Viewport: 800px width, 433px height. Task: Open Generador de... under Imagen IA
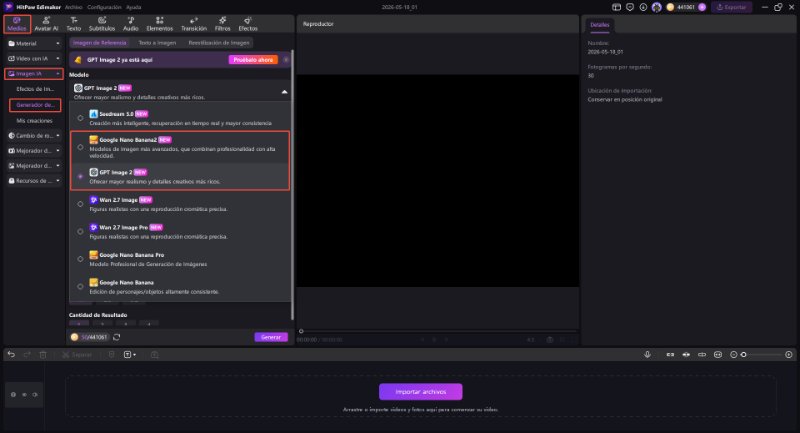pyautogui.click(x=35, y=105)
